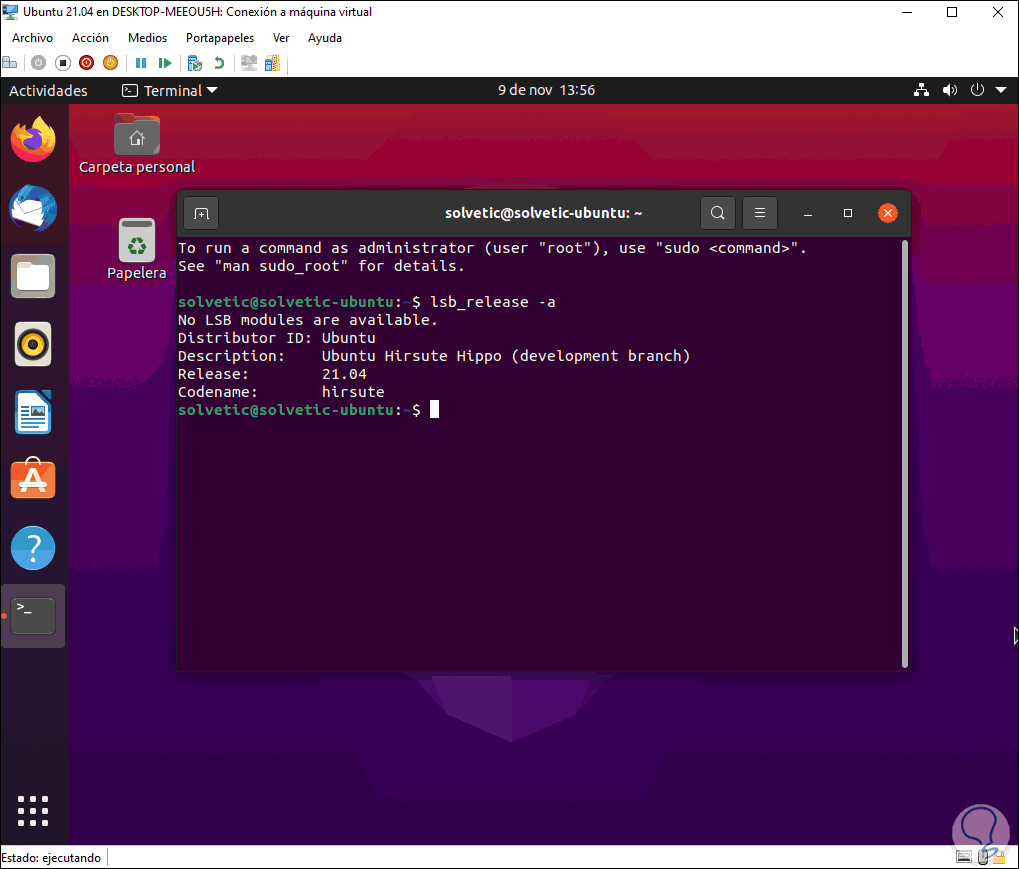Maximize the terminal window
Image resolution: width=1019 pixels, height=869 pixels.
click(x=847, y=213)
